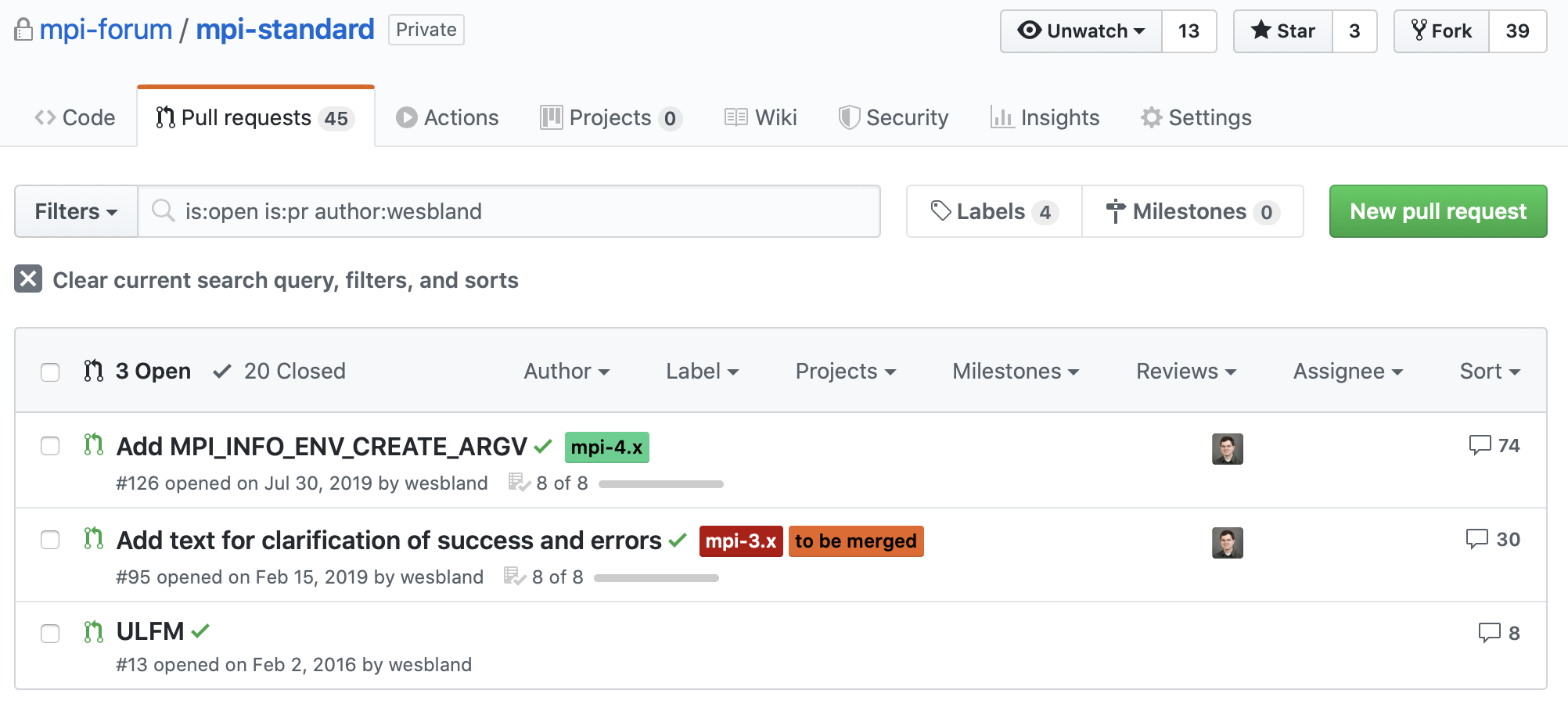The height and width of the screenshot is (715, 1568).
Task: Expand the Milestones filter dropdown in list header
Action: [x=1016, y=371]
